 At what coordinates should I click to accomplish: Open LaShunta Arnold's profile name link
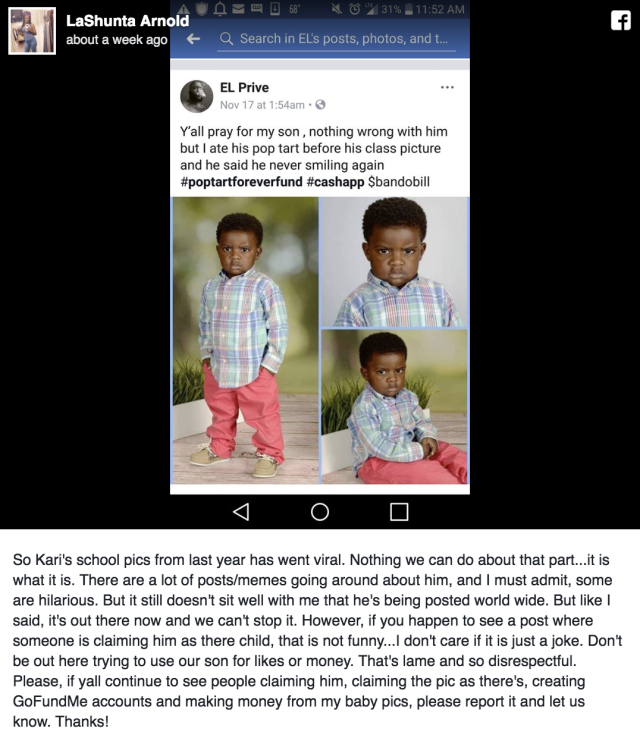pyautogui.click(x=127, y=21)
